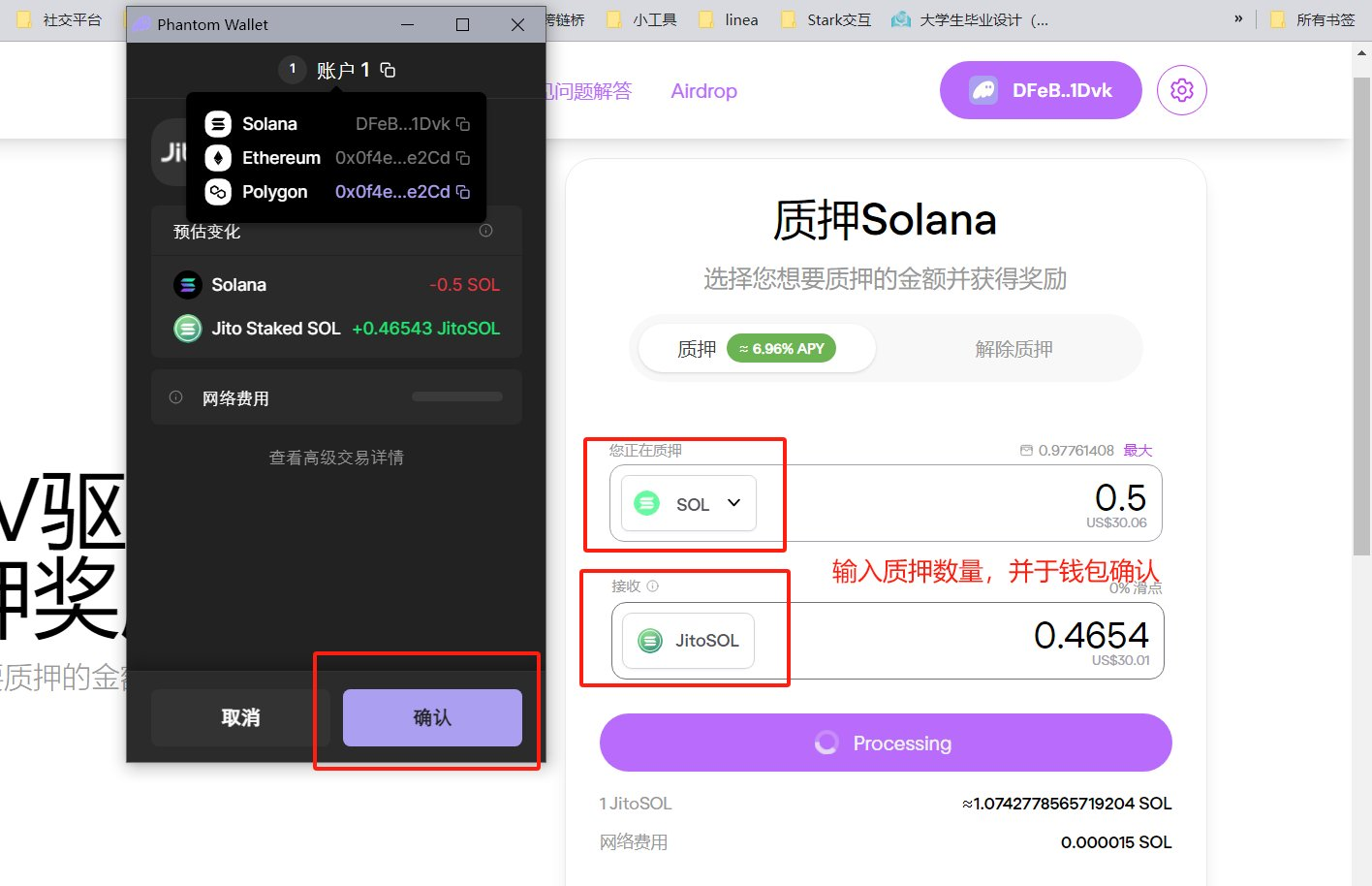Click the ≈1.0742778565719204 SOL rate
Viewport: 1372px width, 886px height.
pos(1067,804)
